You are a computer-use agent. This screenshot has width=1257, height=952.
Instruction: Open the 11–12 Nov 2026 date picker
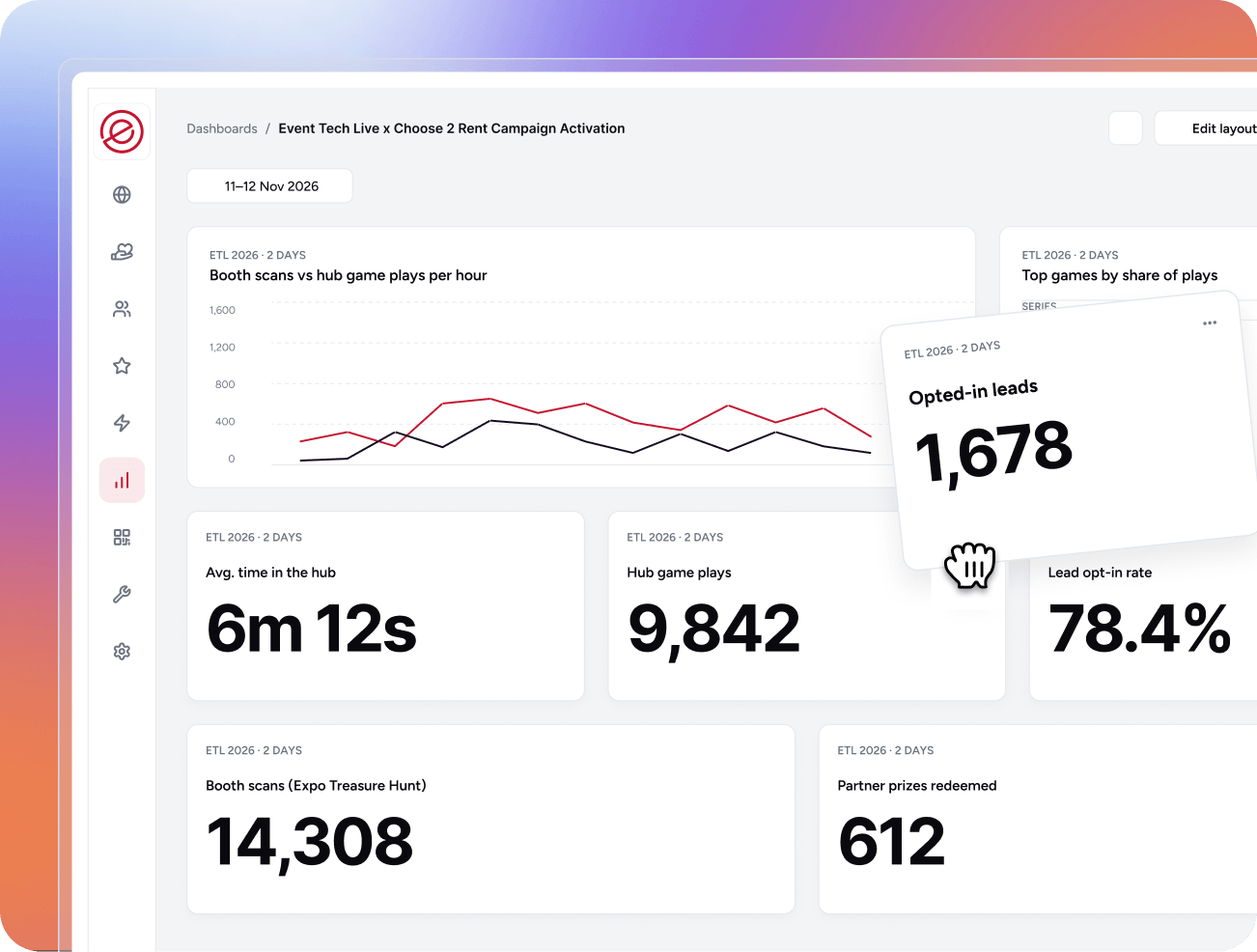pos(269,186)
